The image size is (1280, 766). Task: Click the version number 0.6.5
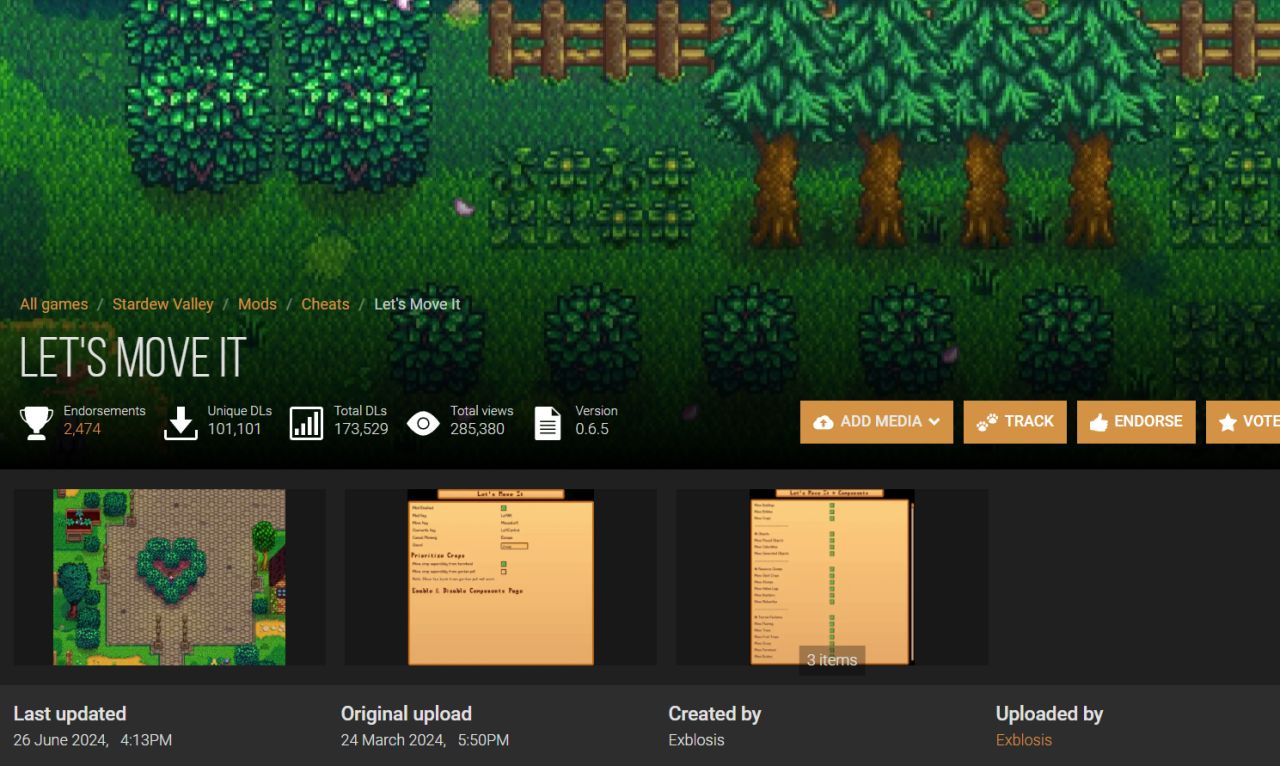[592, 429]
